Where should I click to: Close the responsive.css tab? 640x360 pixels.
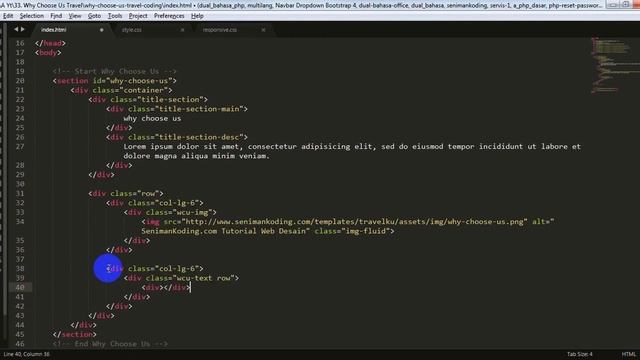tap(263, 30)
